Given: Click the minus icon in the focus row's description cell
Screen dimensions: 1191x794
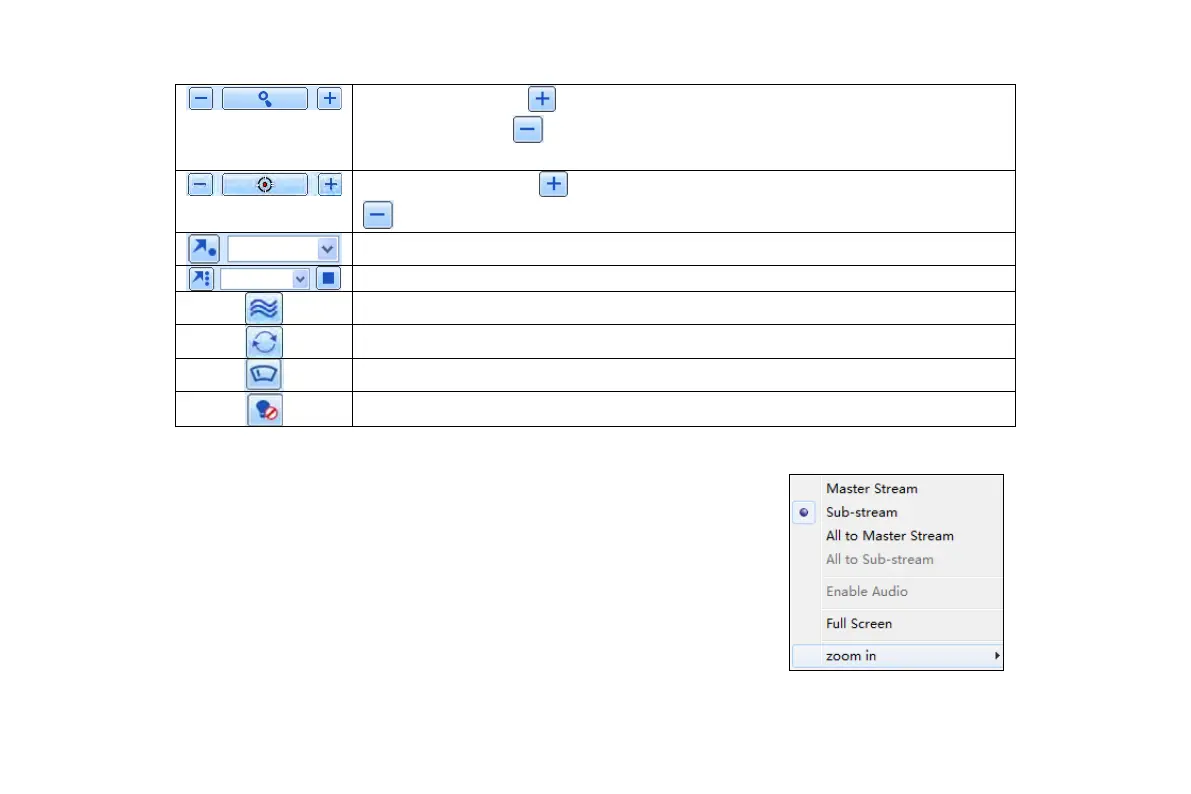Looking at the screenshot, I should point(378,215).
